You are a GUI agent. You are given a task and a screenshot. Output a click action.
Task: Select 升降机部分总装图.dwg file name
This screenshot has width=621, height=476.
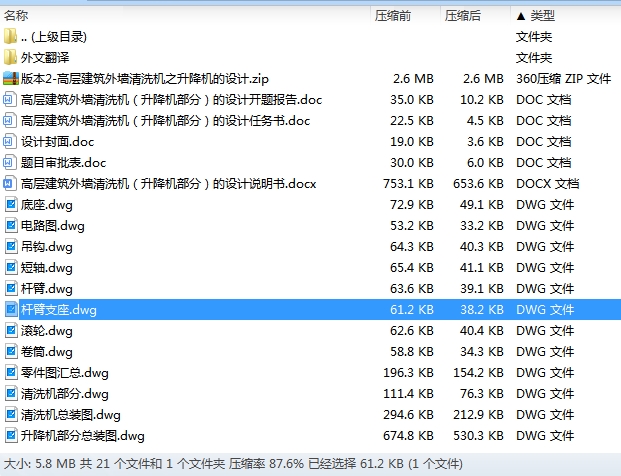point(82,435)
